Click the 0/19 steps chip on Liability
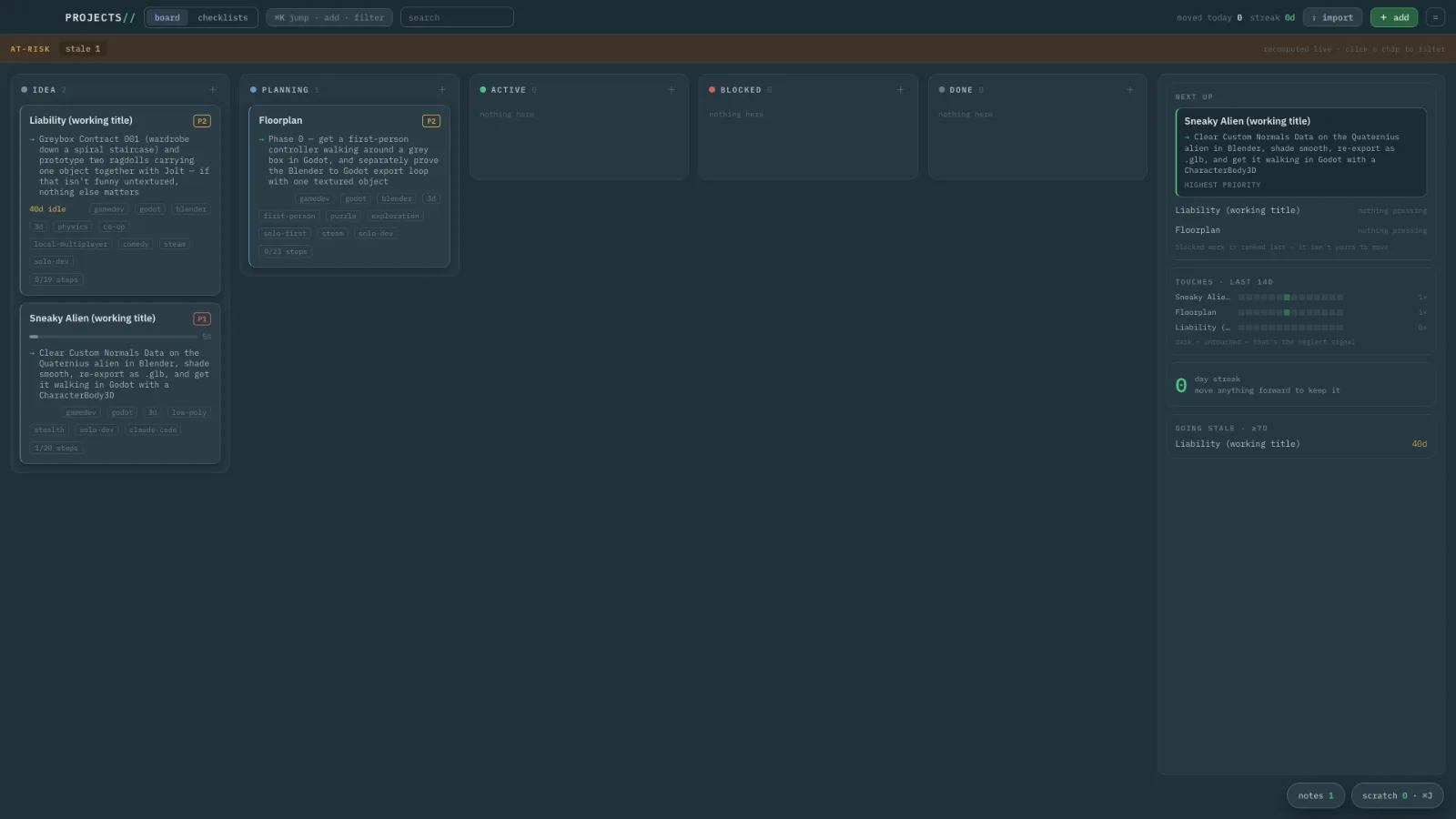 tap(56, 279)
